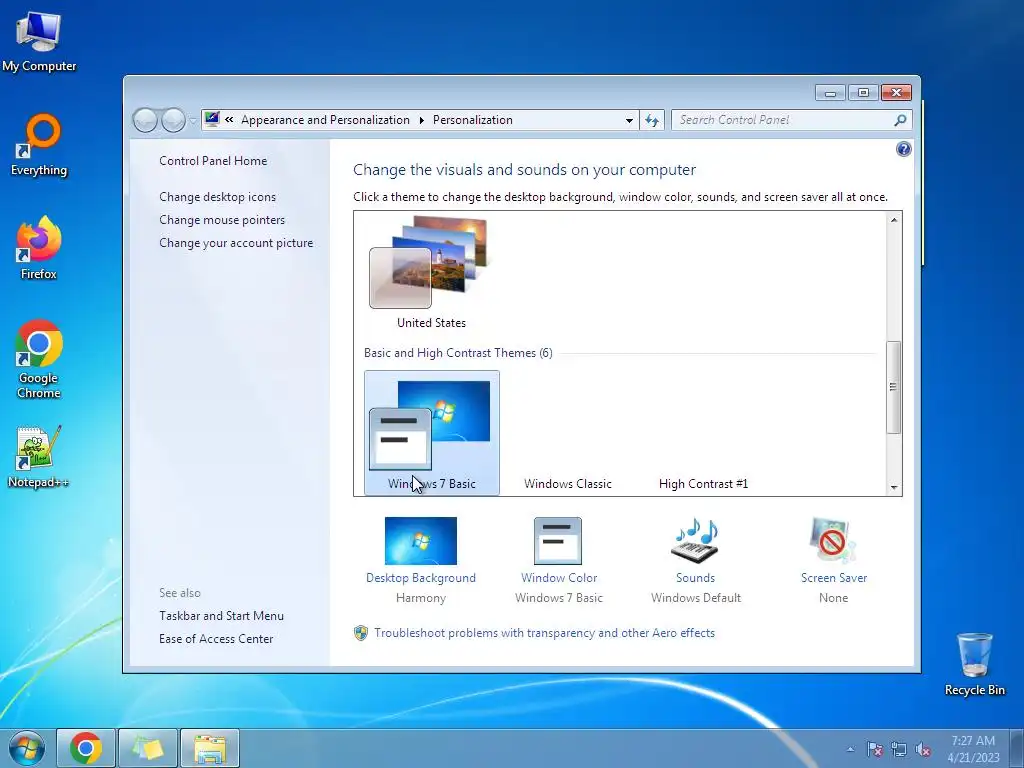The width and height of the screenshot is (1024, 768).
Task: Select the United States theme
Action: coord(431,273)
